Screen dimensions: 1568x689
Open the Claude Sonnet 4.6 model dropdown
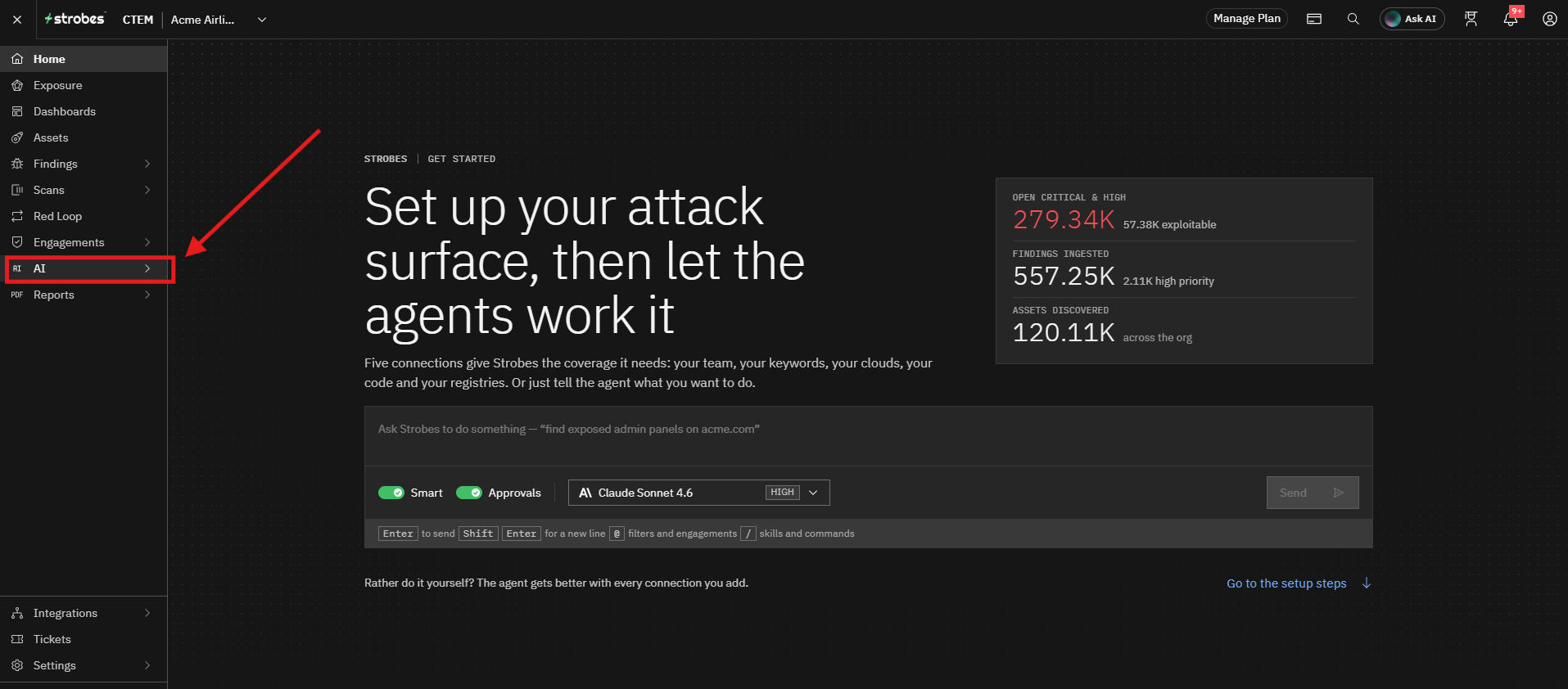tap(699, 493)
